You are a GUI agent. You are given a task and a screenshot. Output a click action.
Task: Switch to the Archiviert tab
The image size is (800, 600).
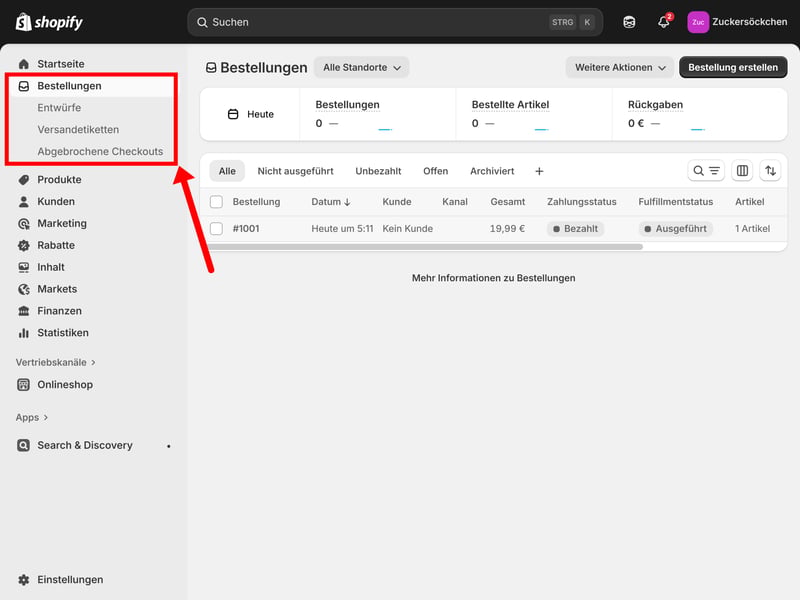point(492,171)
